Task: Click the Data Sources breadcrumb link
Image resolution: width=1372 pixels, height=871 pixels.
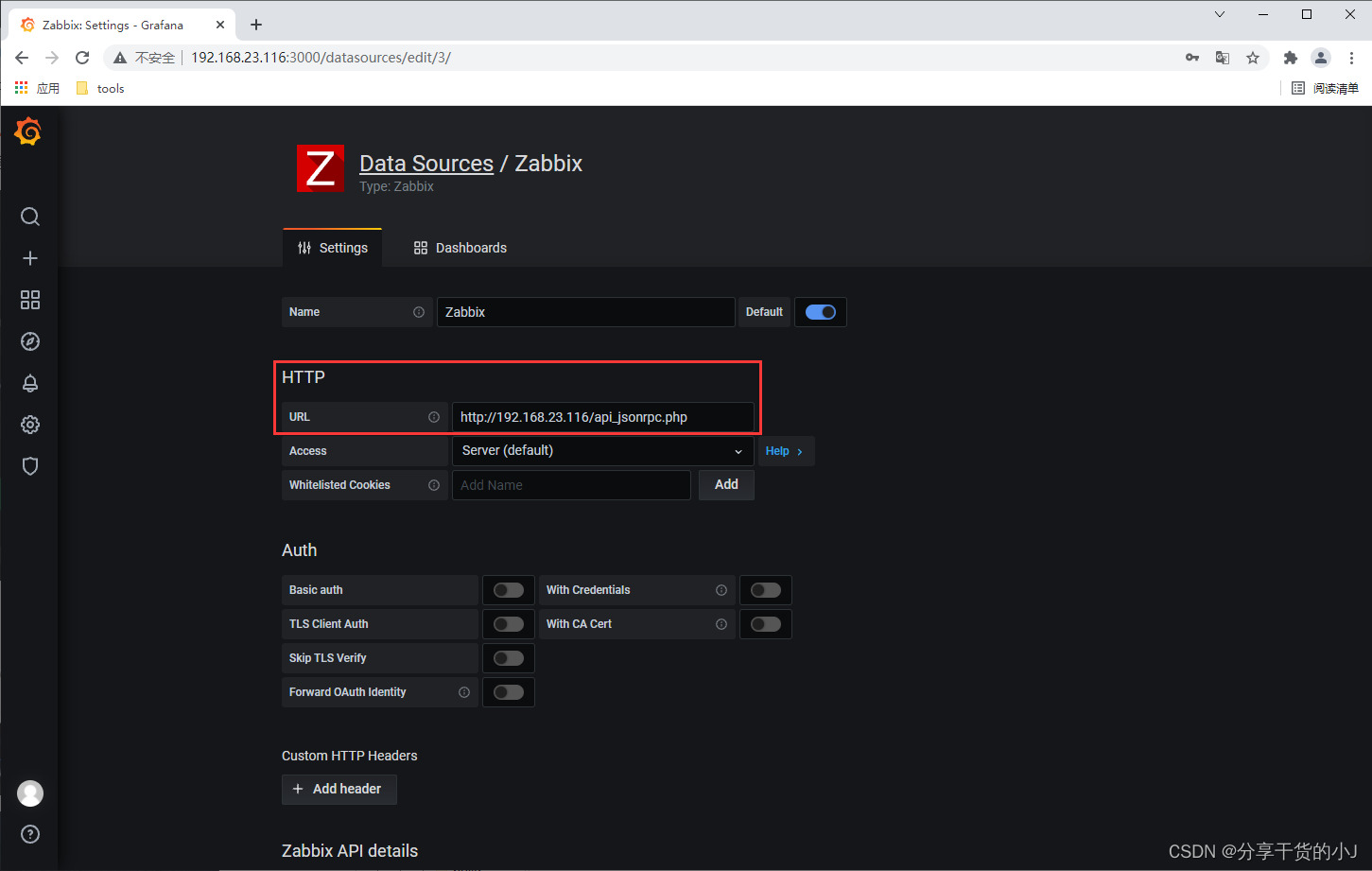Action: pos(426,163)
